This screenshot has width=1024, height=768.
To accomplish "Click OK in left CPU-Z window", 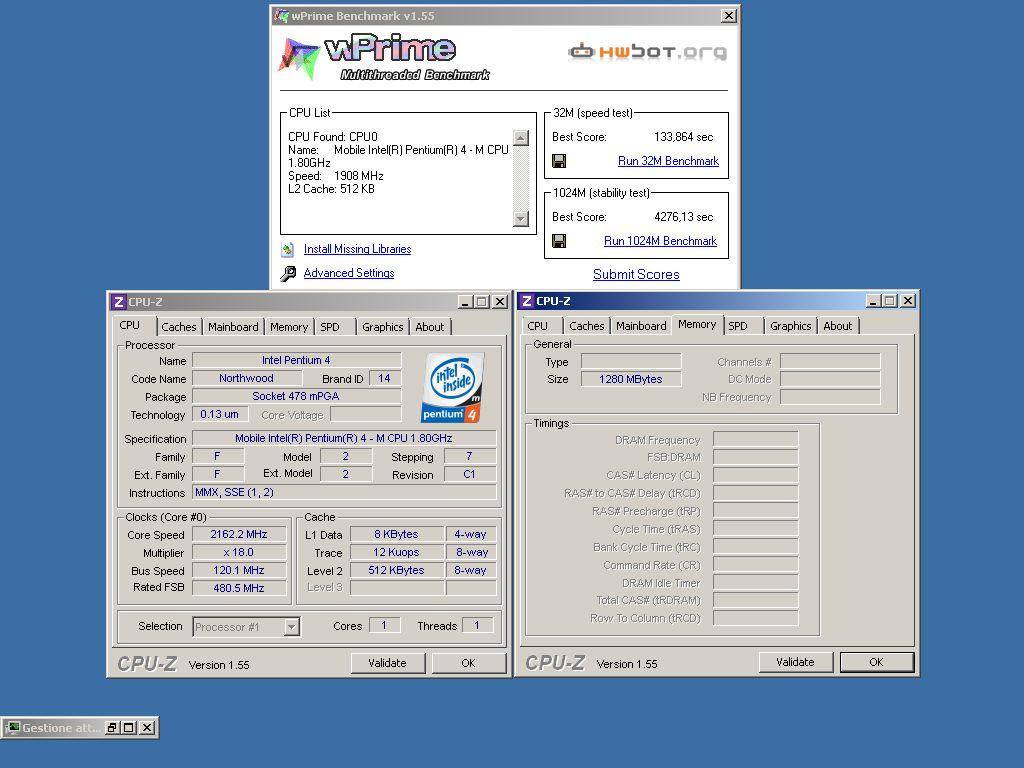I will pyautogui.click(x=468, y=664).
